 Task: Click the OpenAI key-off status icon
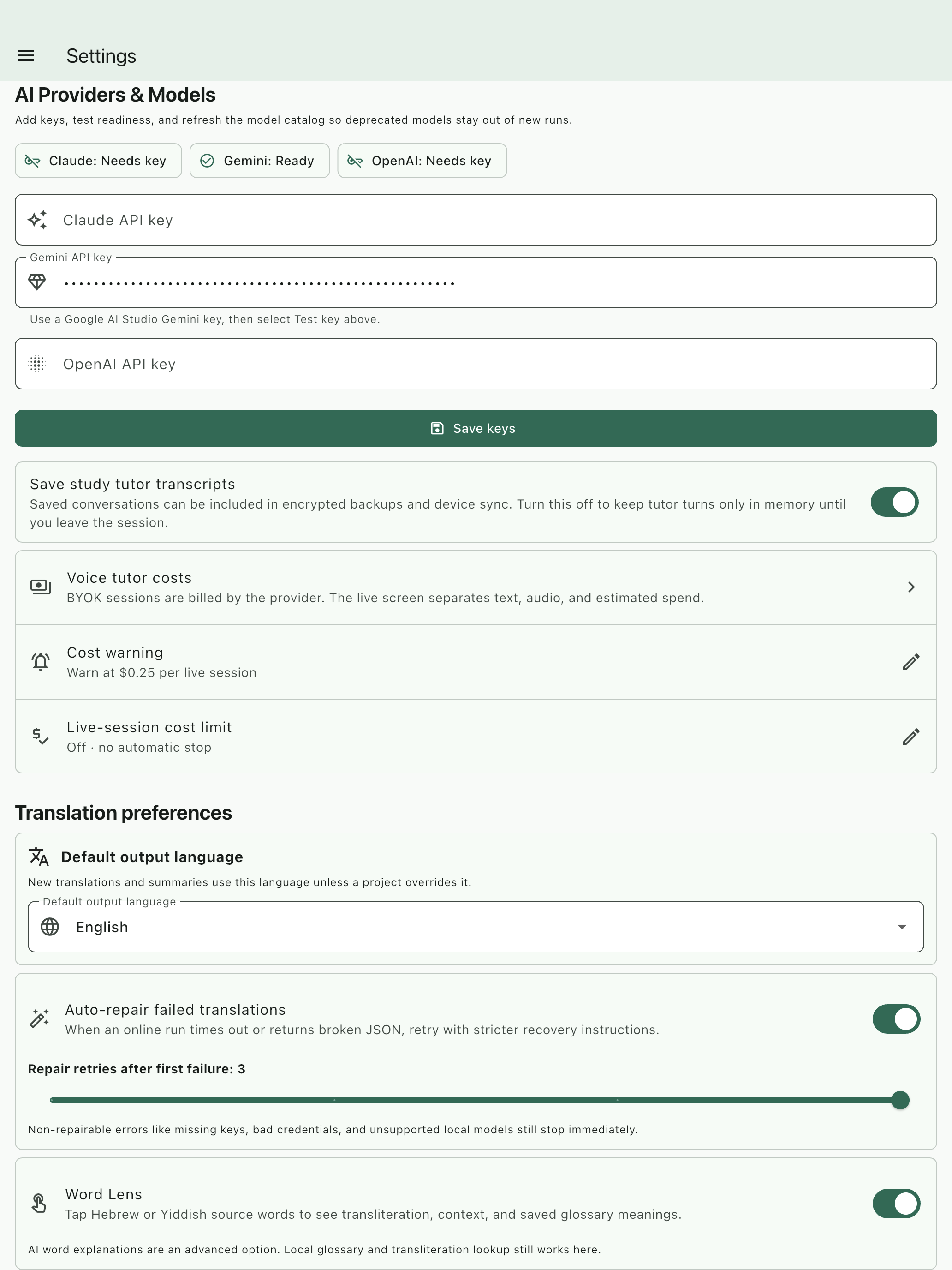[x=355, y=161]
